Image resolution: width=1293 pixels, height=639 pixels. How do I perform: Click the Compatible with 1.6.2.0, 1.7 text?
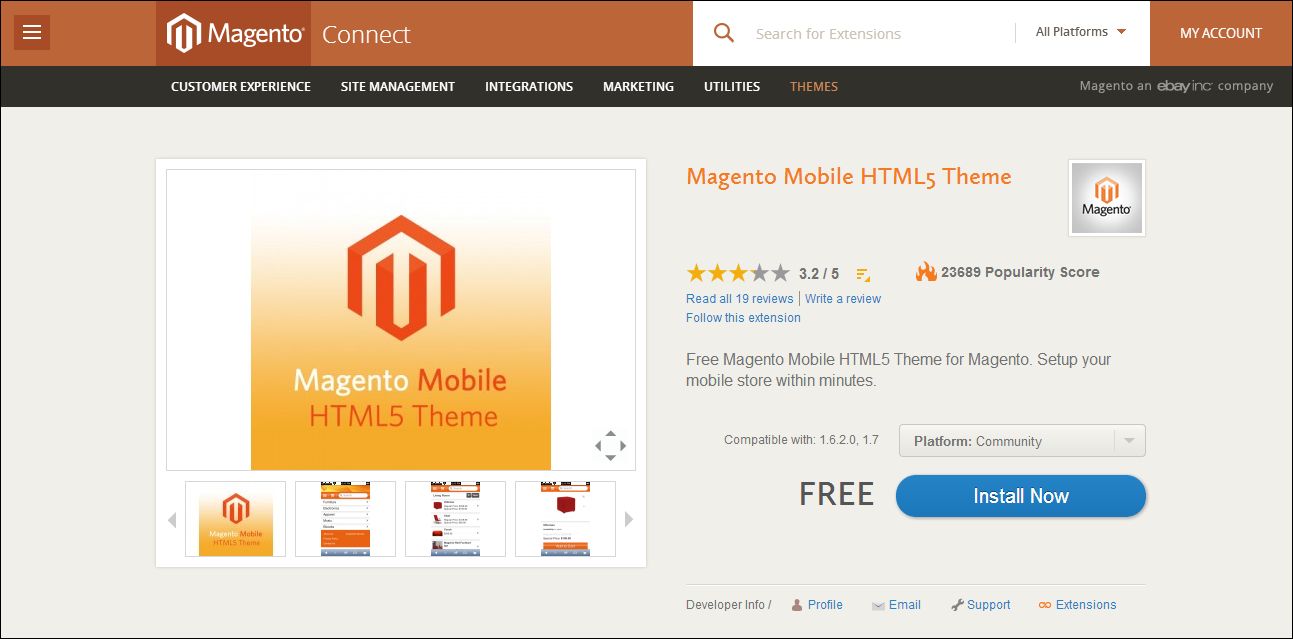point(801,440)
